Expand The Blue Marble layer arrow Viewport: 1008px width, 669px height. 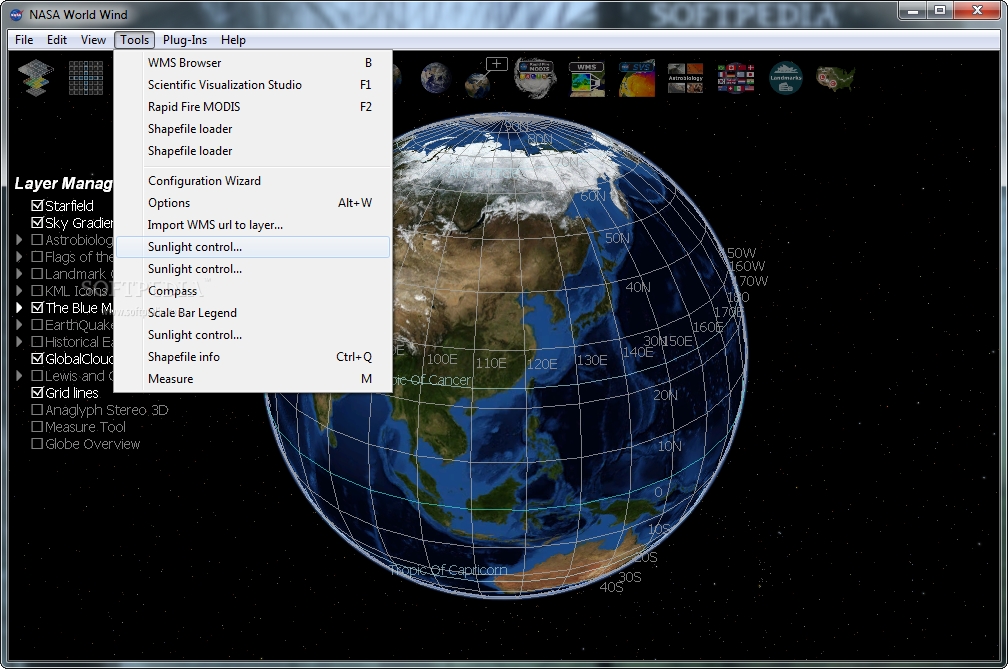(19, 308)
